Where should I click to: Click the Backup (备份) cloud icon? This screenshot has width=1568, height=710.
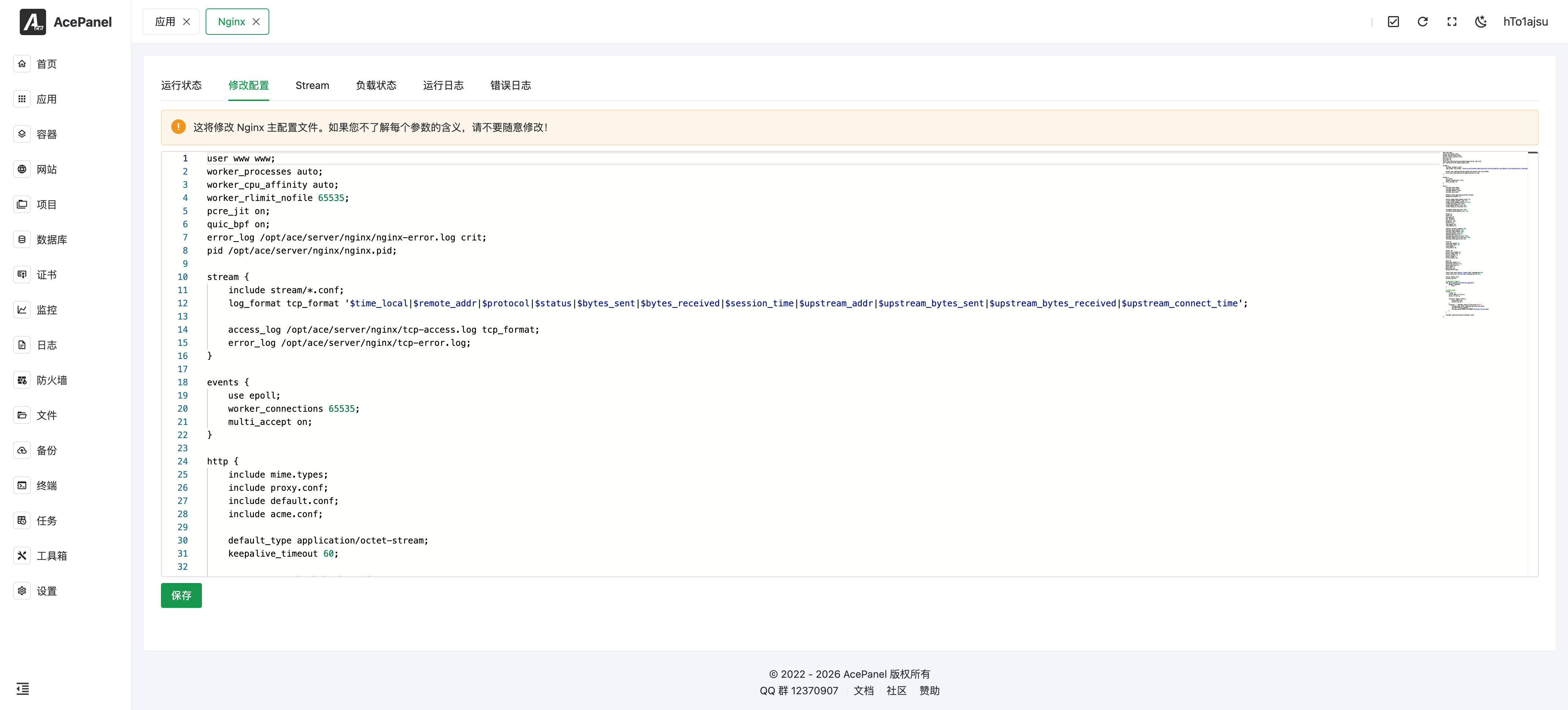22,450
